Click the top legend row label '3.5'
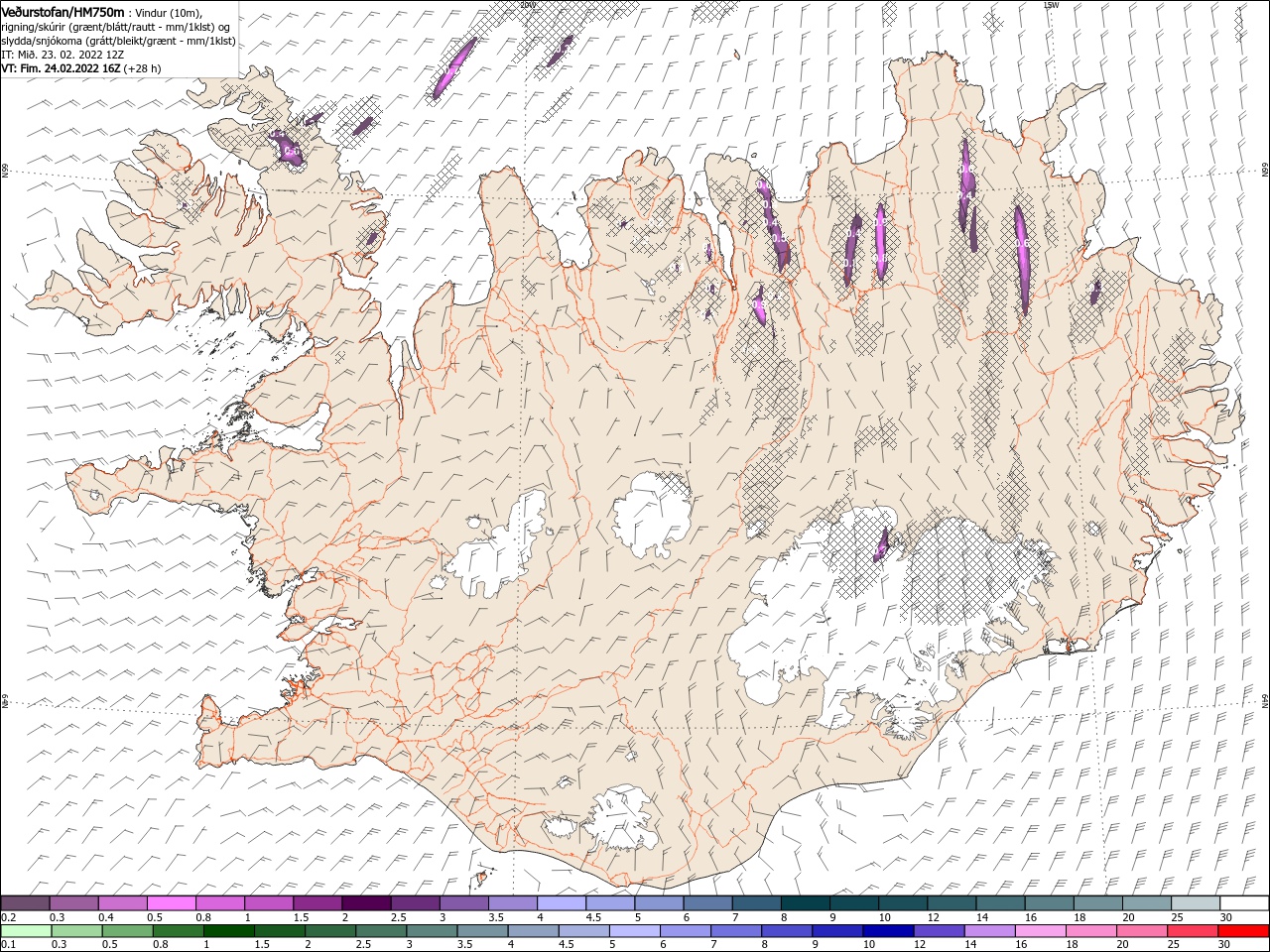The image size is (1270, 952). click(496, 918)
